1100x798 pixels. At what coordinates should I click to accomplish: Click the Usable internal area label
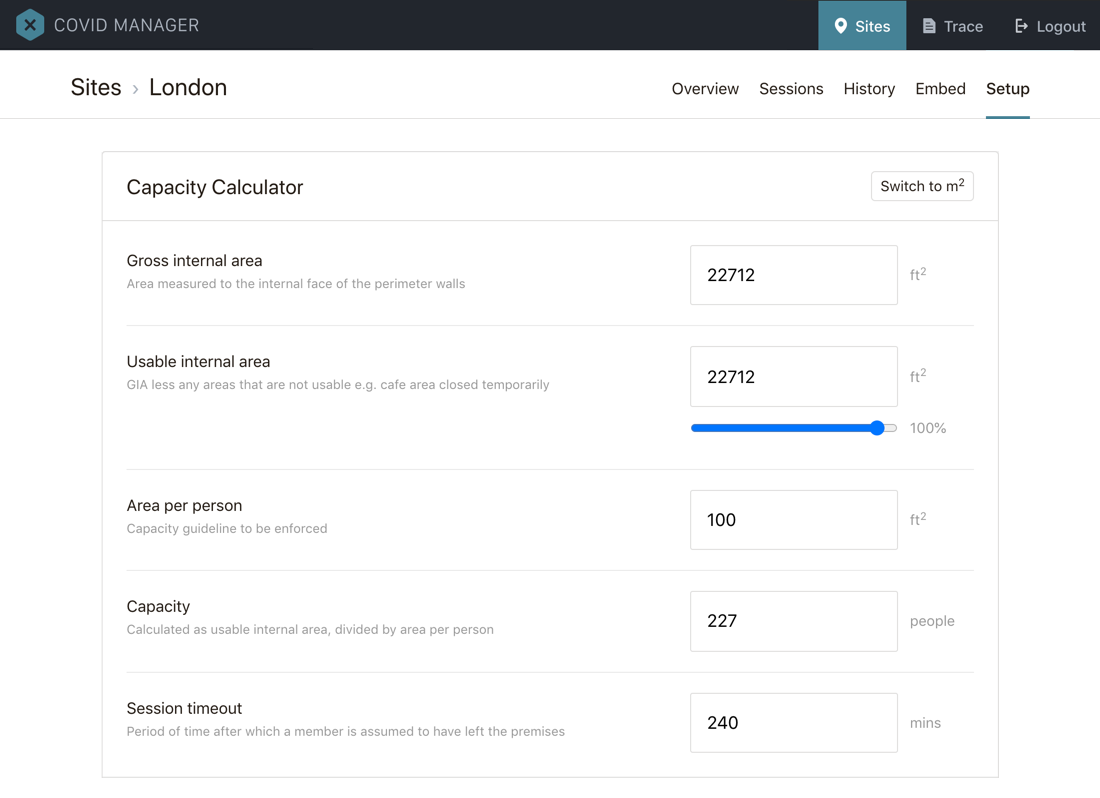199,362
